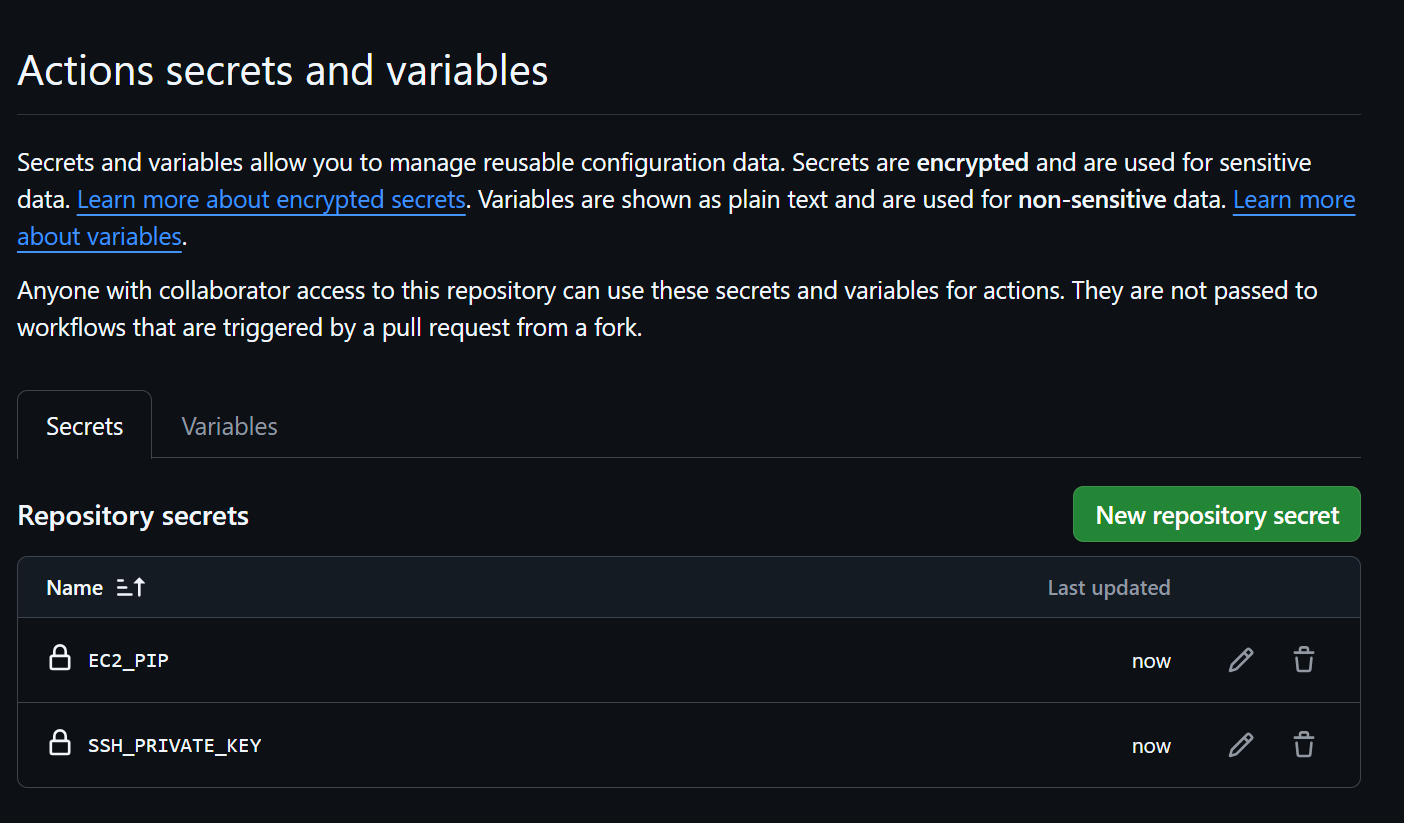Edit the SSH_PRIVATE_KEY secret with pencil icon
The image size is (1404, 823).
1241,745
